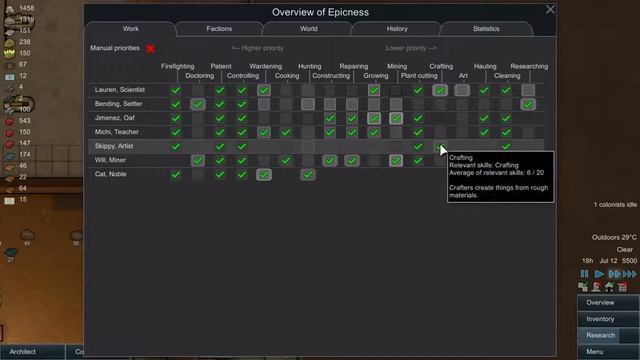Toggle Will's Doctoring checkbox
The image size is (640, 360).
click(x=198, y=161)
